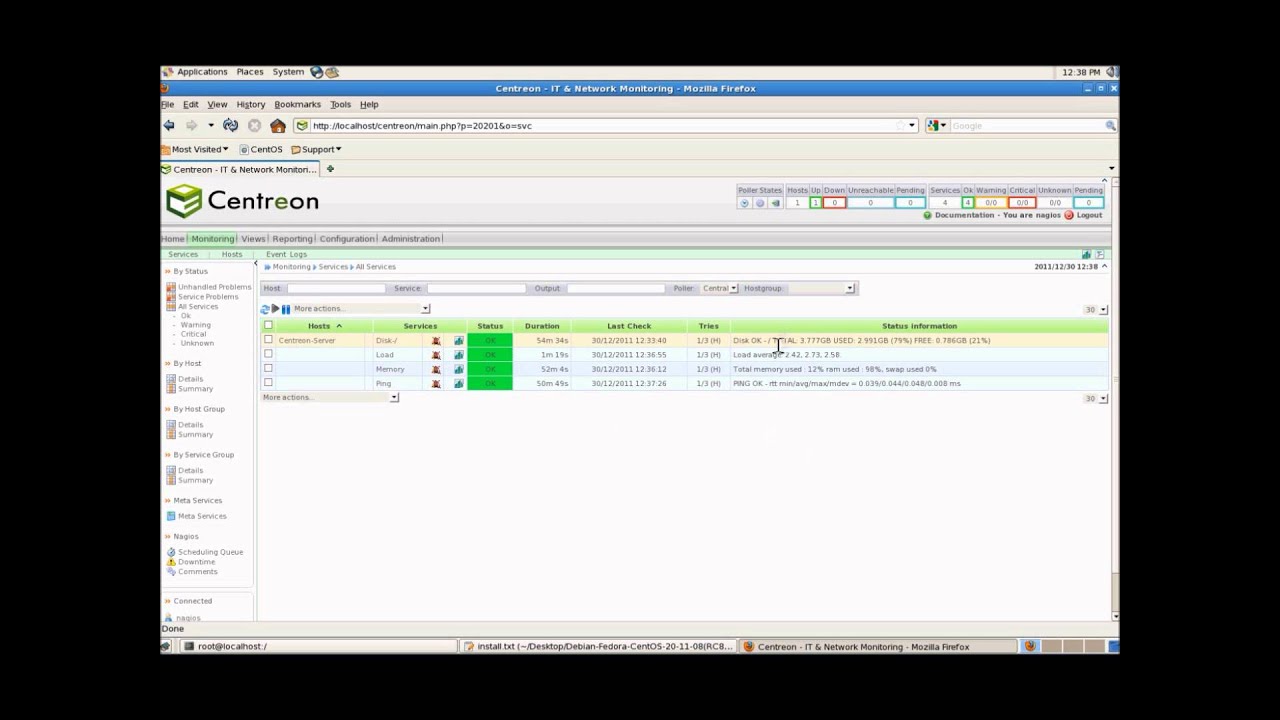This screenshot has width=1280, height=720.
Task: Open Firefox Tools menu
Action: point(340,104)
